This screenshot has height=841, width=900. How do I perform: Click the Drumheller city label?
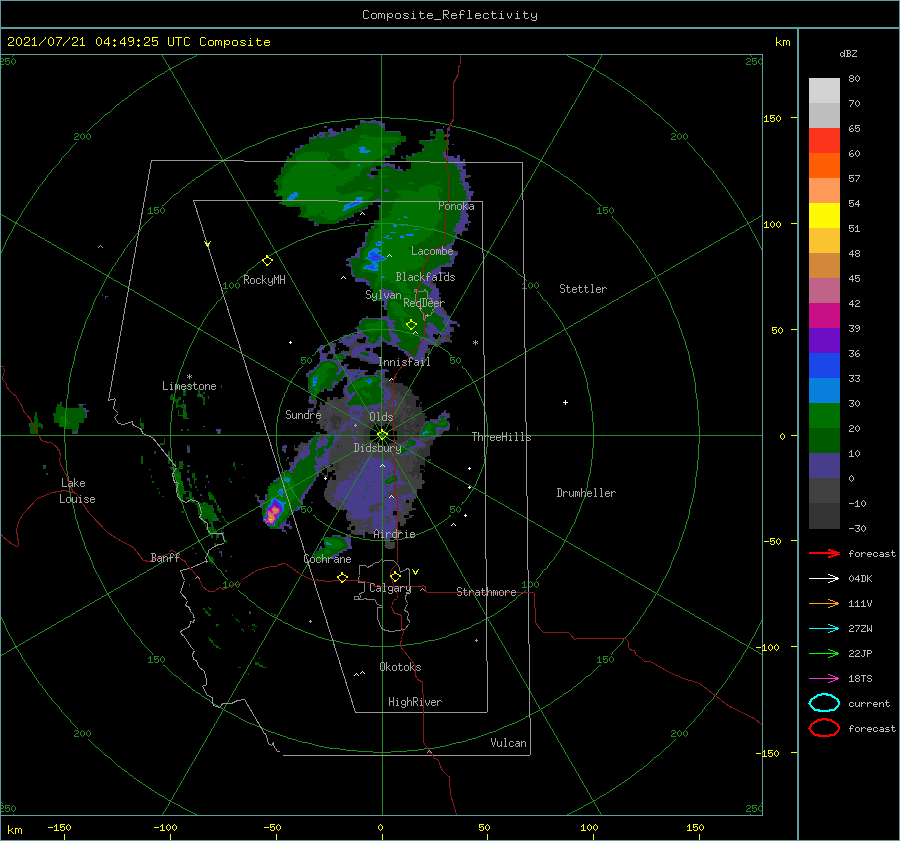586,493
